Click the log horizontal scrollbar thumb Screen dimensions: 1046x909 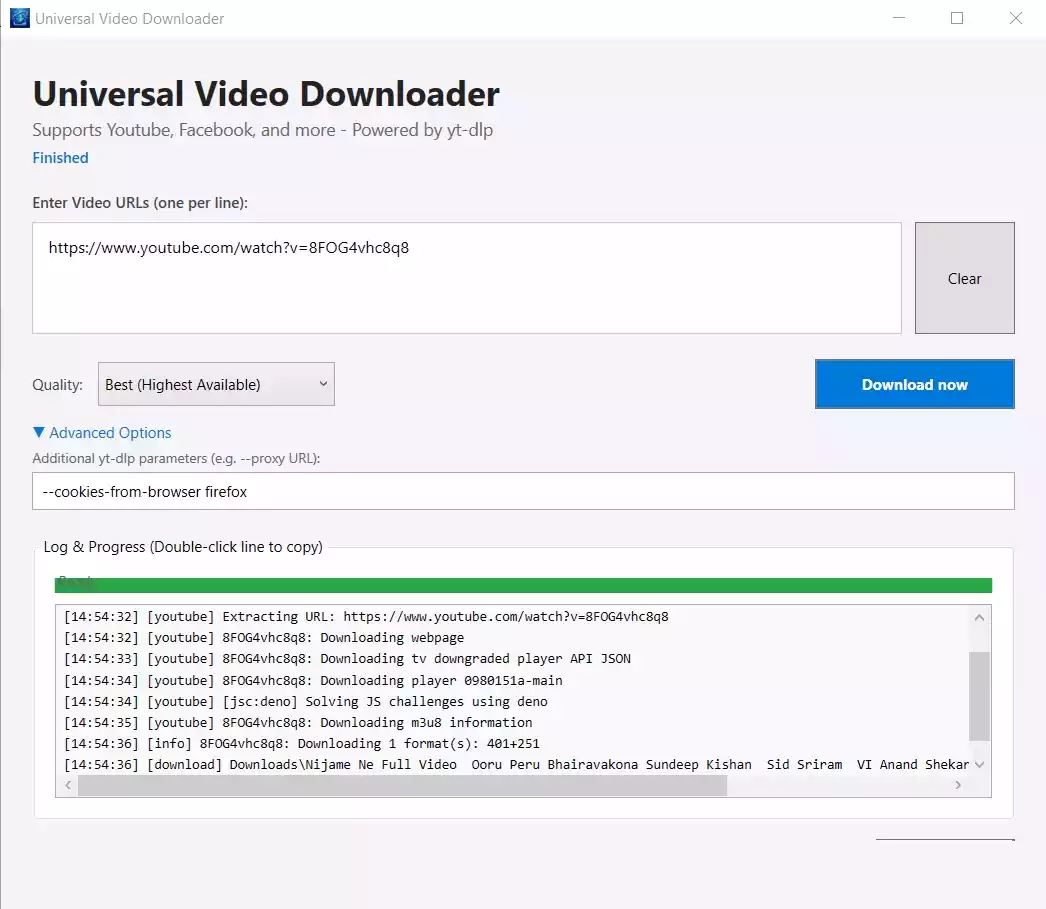pos(402,786)
